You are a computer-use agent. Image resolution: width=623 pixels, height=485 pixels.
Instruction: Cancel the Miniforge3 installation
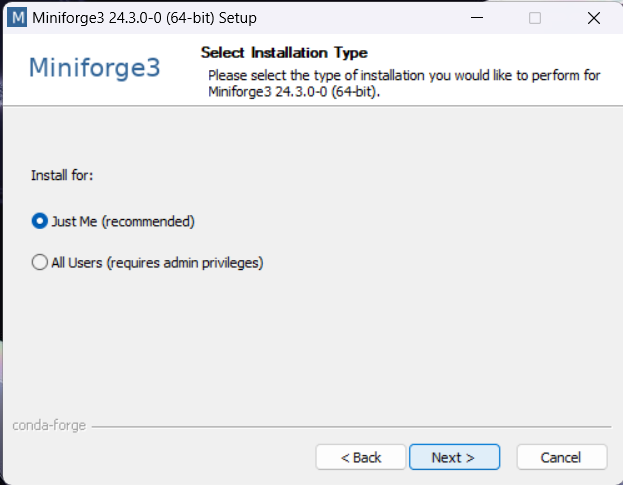[x=561, y=457]
